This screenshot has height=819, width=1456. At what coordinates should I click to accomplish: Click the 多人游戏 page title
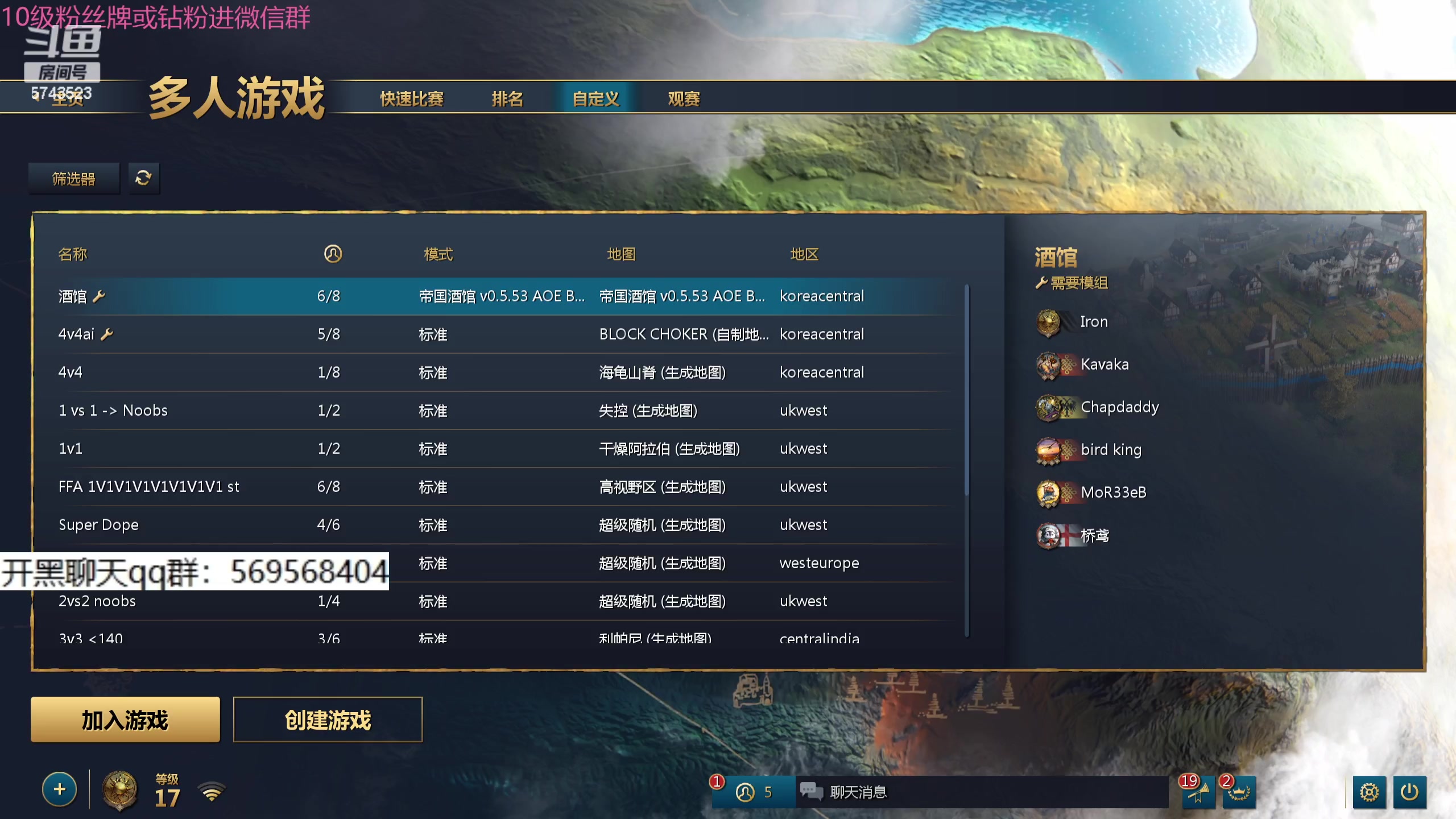(236, 98)
